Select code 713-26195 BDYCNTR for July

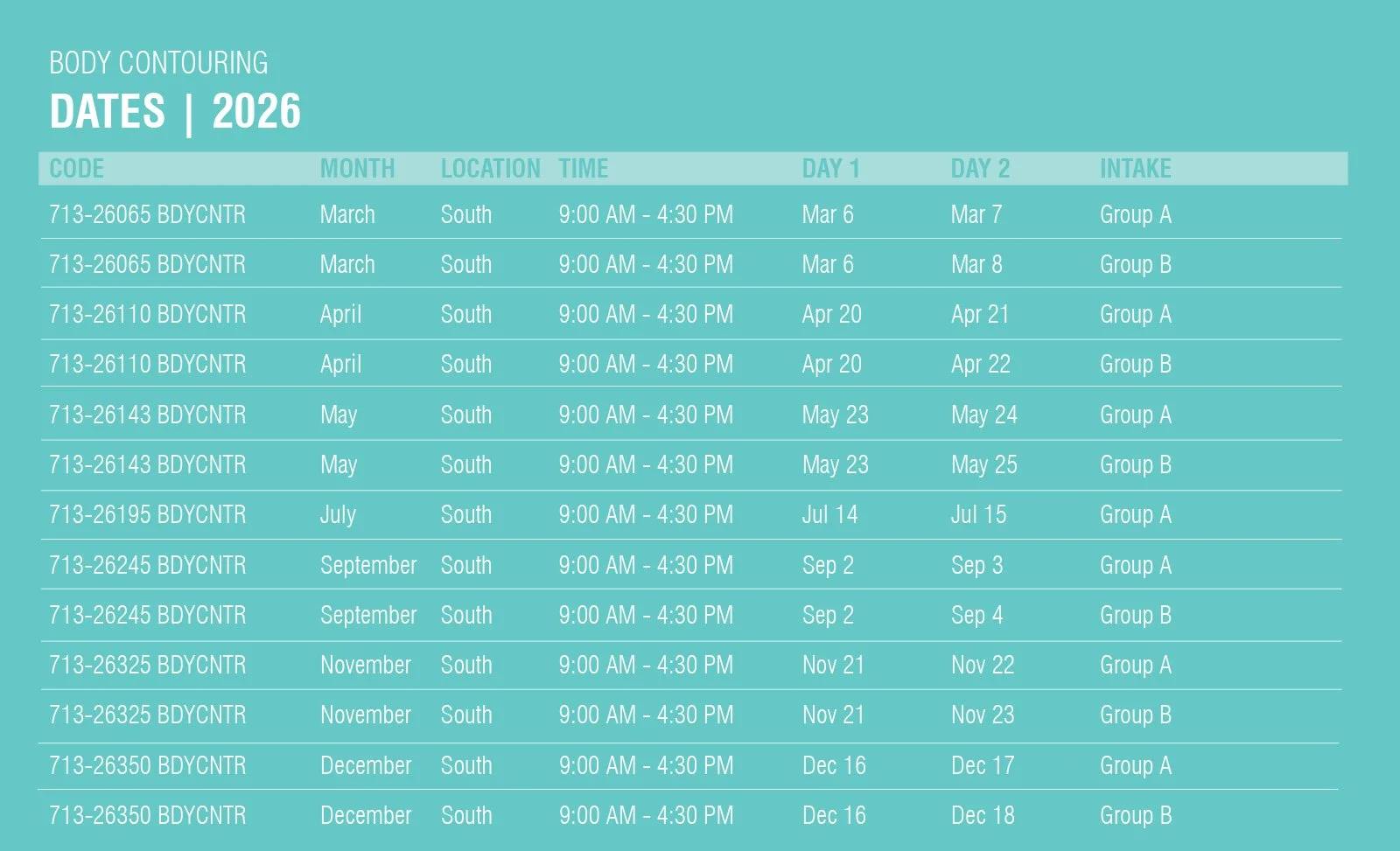(x=147, y=514)
